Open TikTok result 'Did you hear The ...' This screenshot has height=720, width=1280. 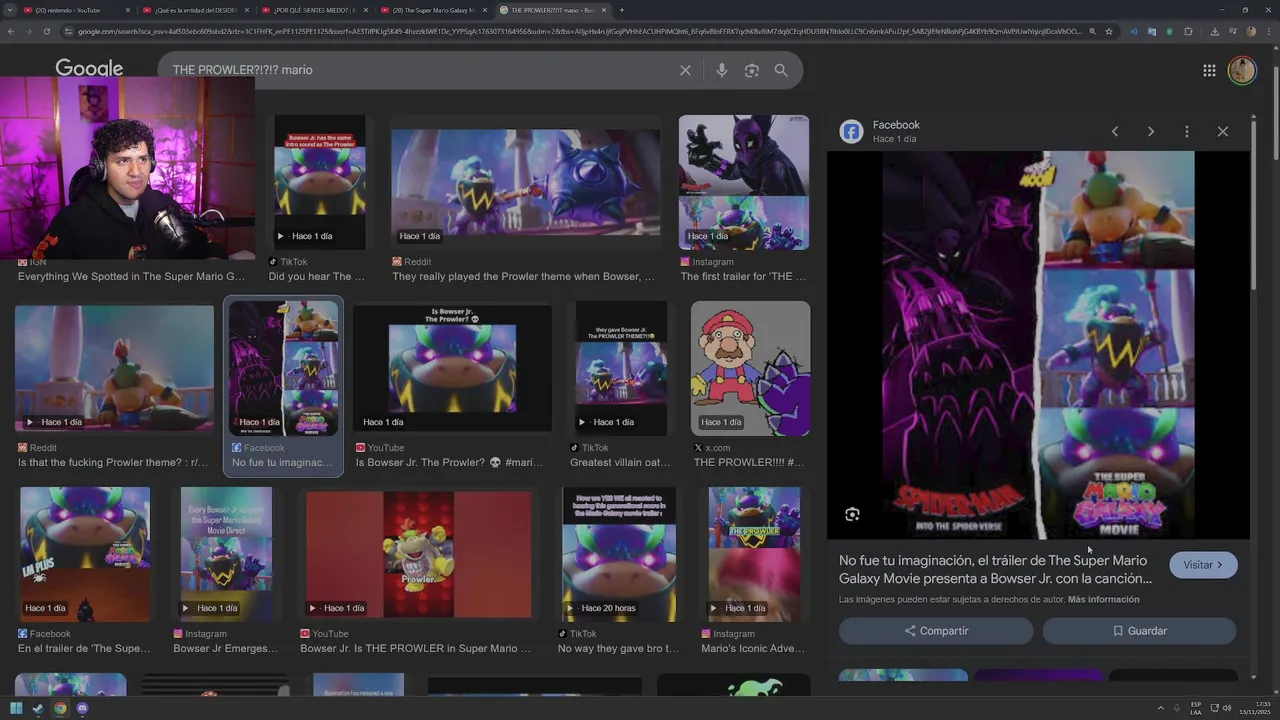319,198
